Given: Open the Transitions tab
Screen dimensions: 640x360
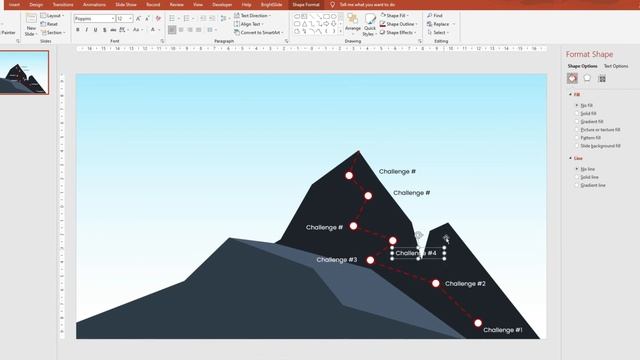Looking at the screenshot, I should [63, 4].
